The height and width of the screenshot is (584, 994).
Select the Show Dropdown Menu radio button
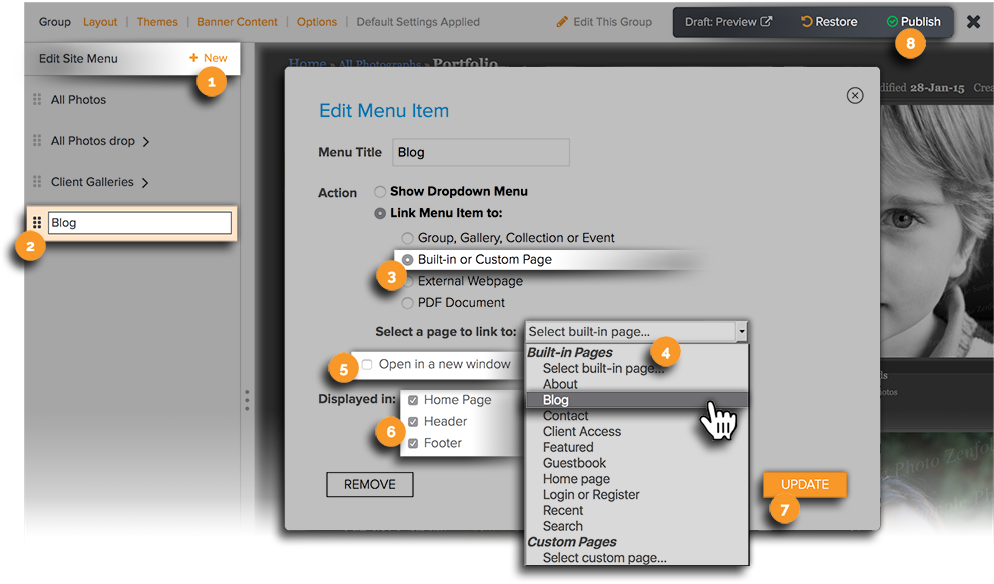click(x=380, y=191)
